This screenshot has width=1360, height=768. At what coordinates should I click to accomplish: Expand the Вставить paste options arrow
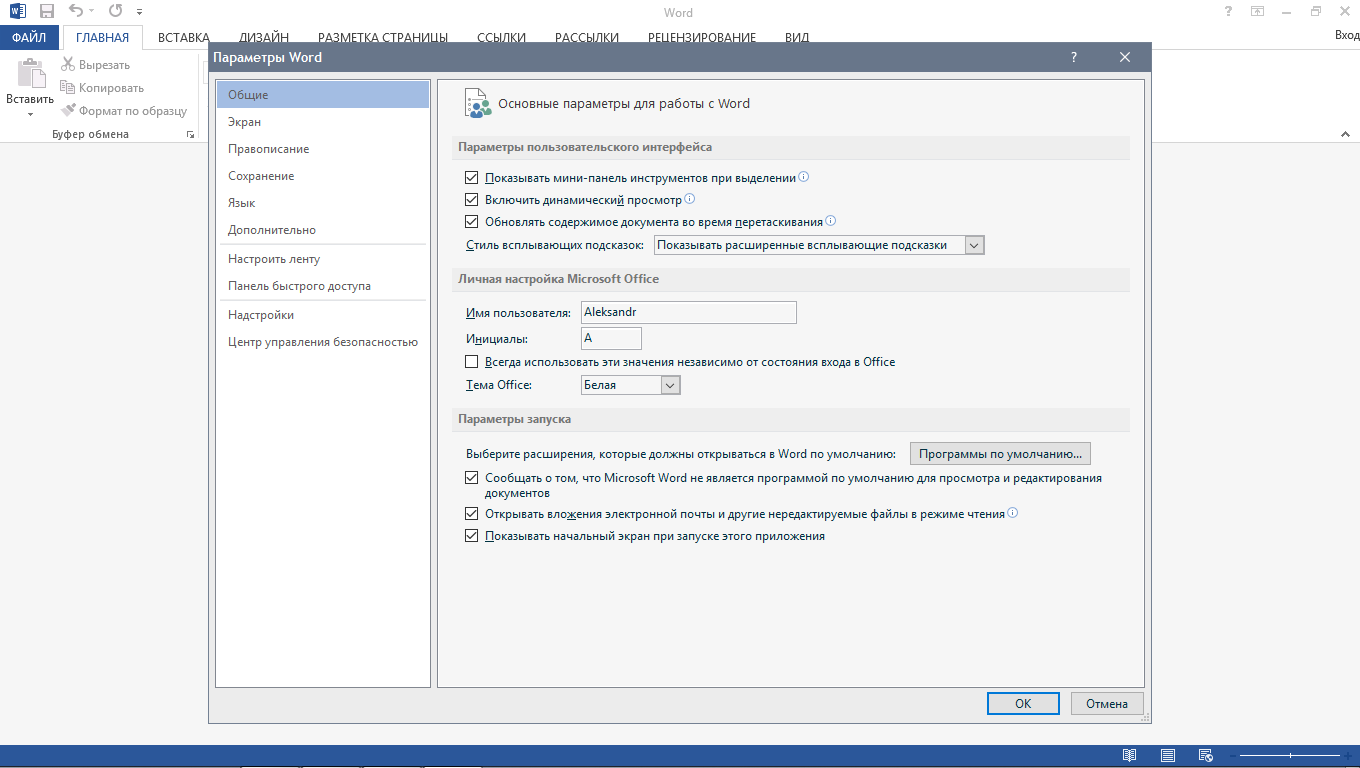click(30, 115)
